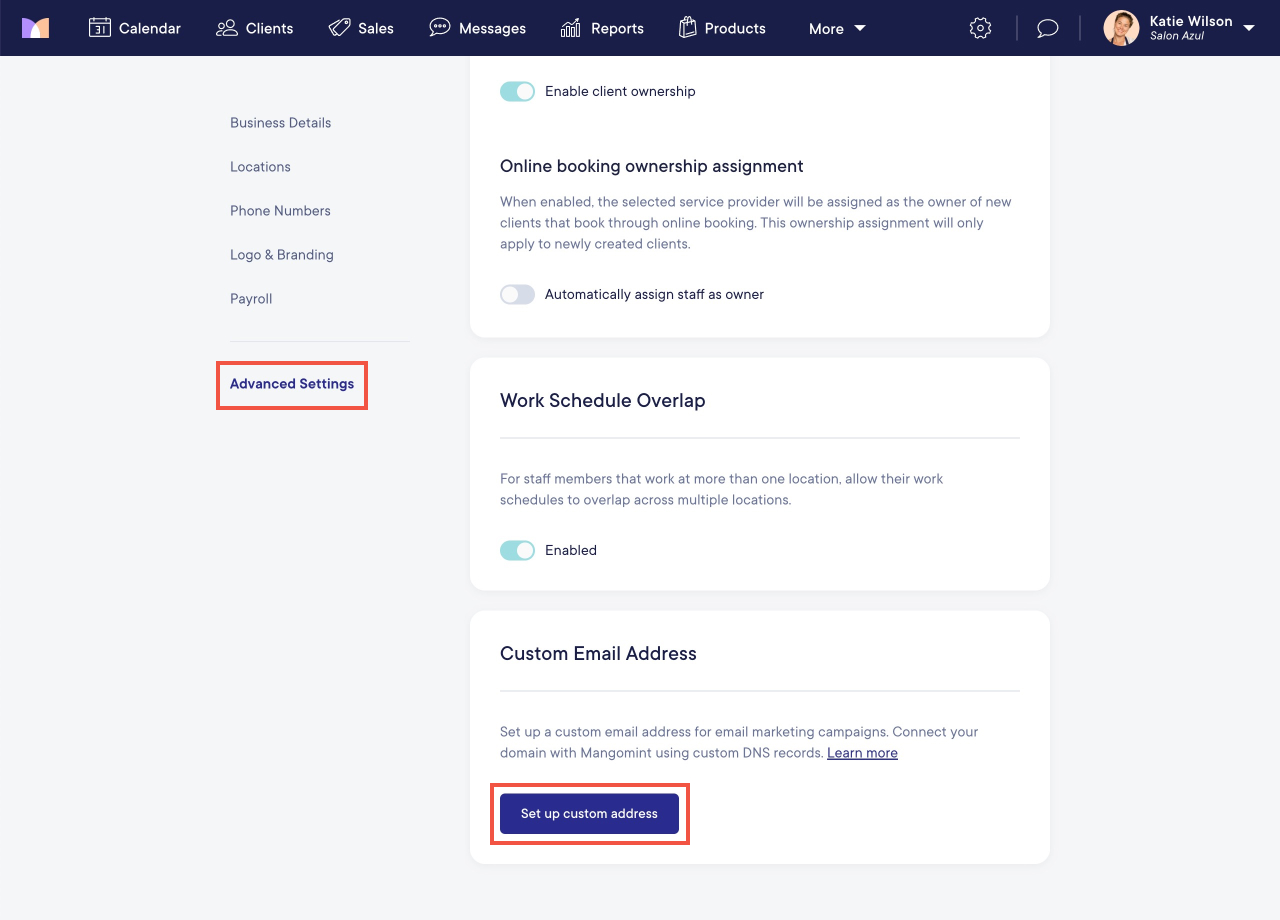Switch to the Payroll settings section

[x=251, y=298]
